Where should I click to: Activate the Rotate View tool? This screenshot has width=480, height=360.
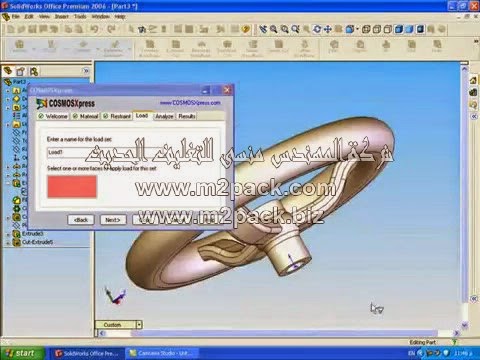click(317, 29)
